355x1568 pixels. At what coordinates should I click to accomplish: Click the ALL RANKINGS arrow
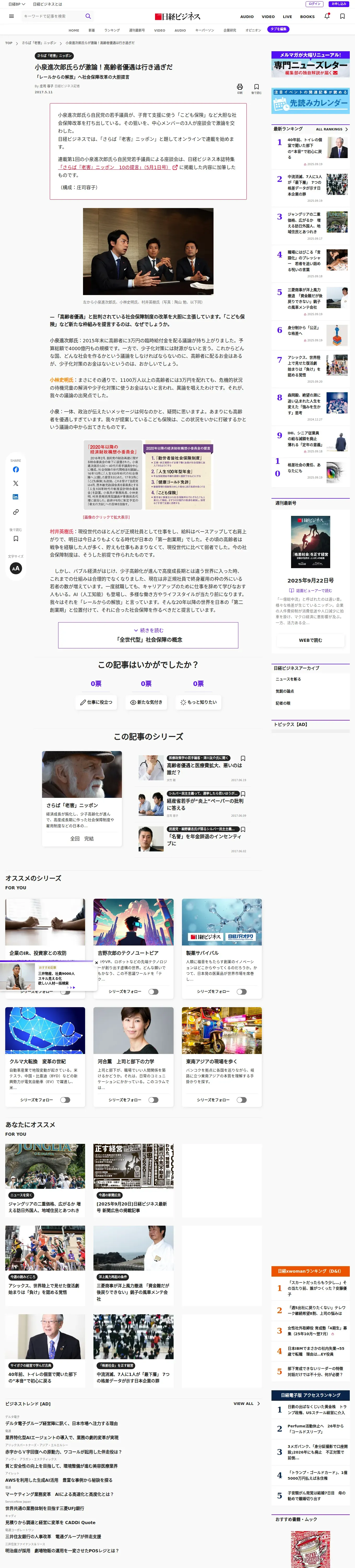click(346, 129)
